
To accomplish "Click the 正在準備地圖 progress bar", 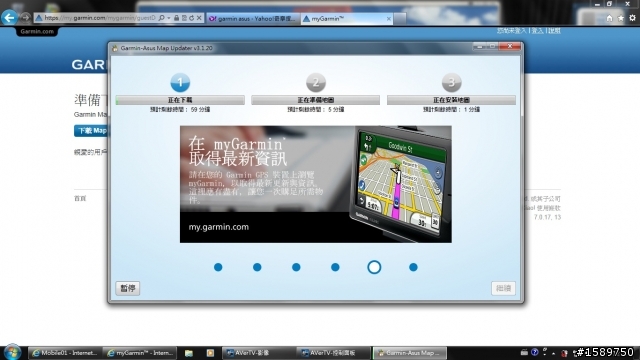I will [316, 100].
